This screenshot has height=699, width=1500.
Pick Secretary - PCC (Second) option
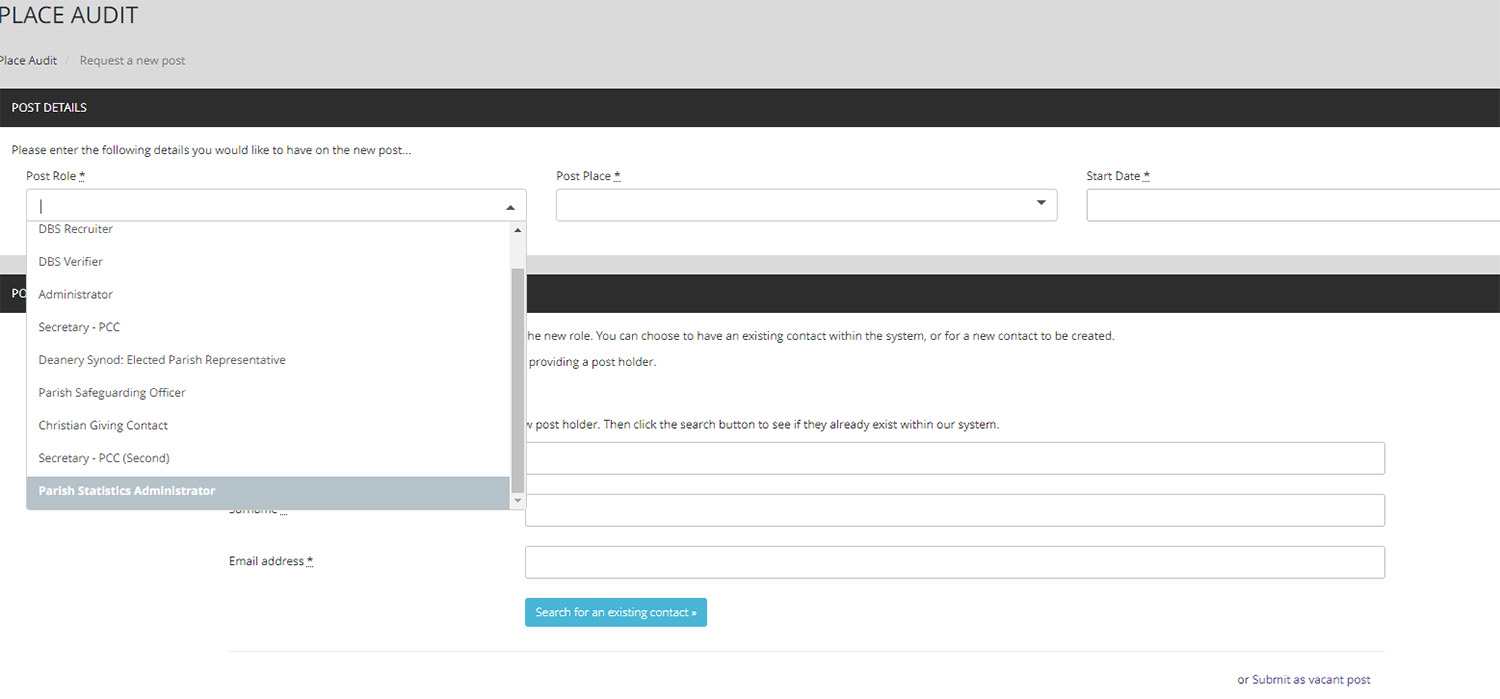click(x=104, y=458)
